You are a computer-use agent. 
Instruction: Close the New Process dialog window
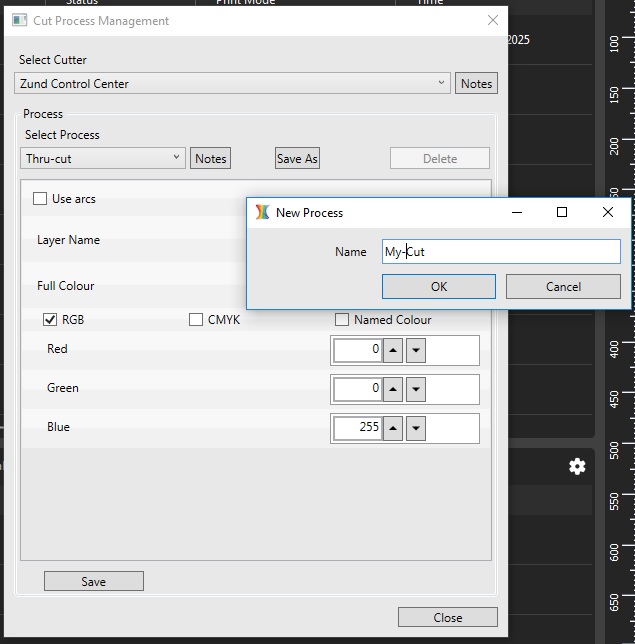pyautogui.click(x=607, y=212)
